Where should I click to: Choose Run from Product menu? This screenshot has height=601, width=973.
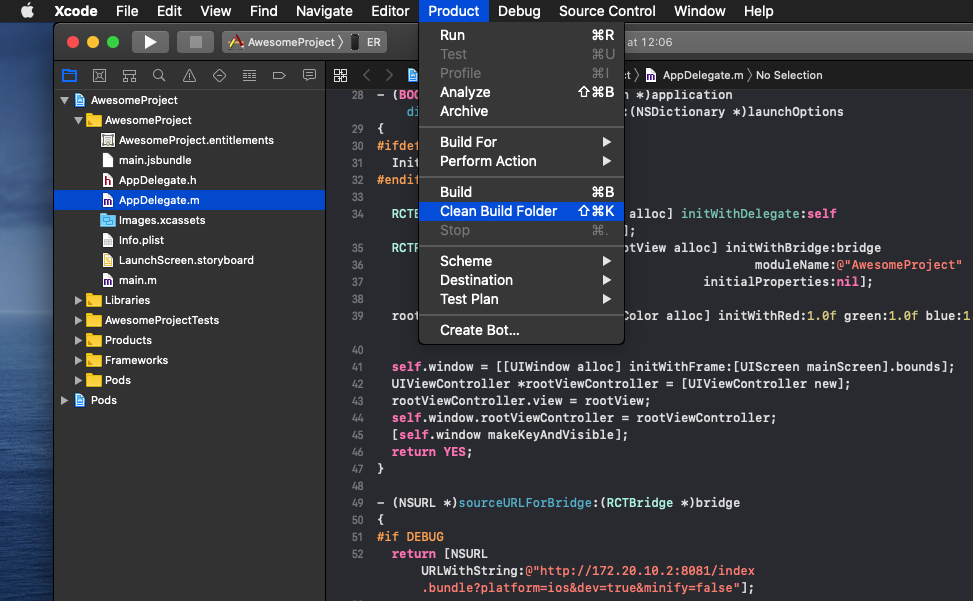[521, 35]
